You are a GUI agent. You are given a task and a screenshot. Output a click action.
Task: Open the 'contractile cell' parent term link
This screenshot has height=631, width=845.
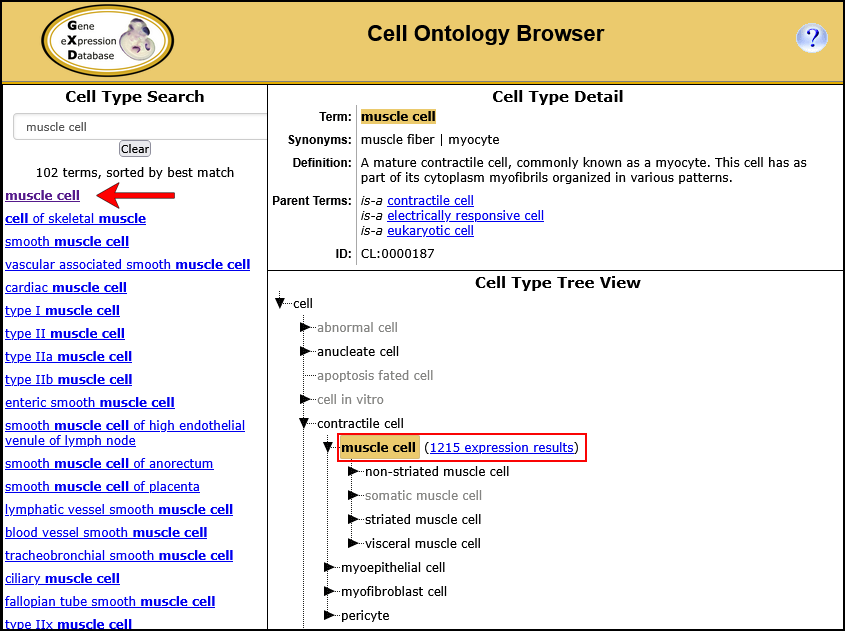click(430, 200)
